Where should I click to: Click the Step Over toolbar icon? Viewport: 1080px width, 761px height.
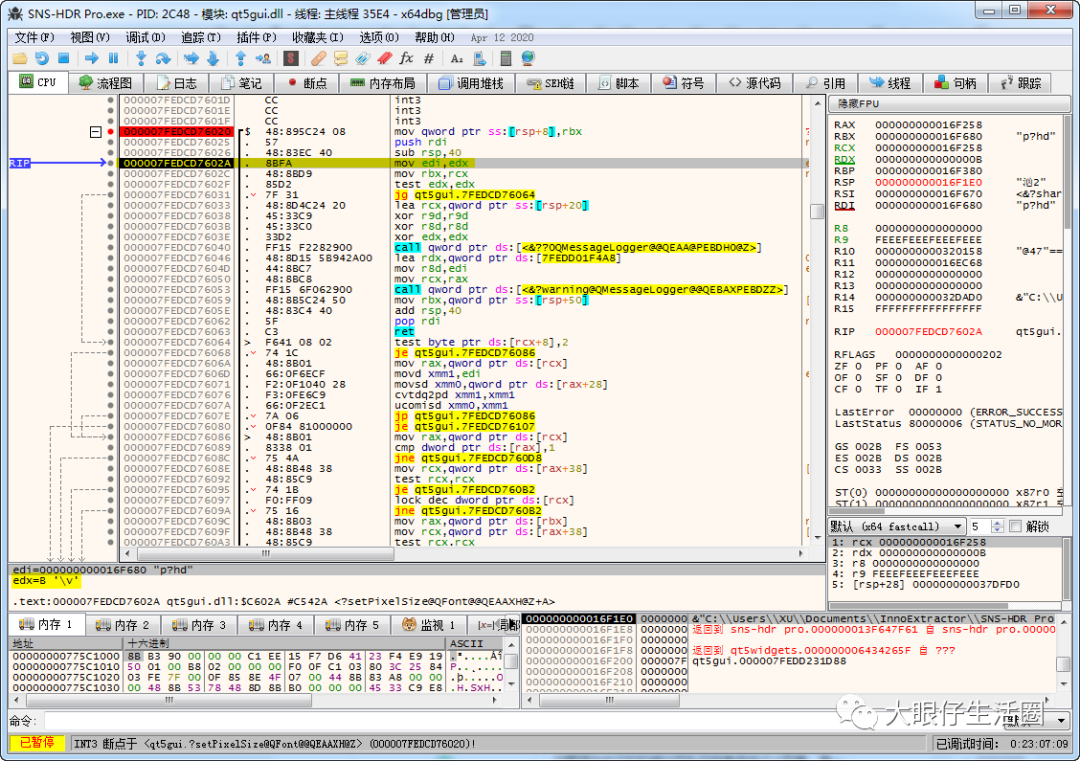163,59
